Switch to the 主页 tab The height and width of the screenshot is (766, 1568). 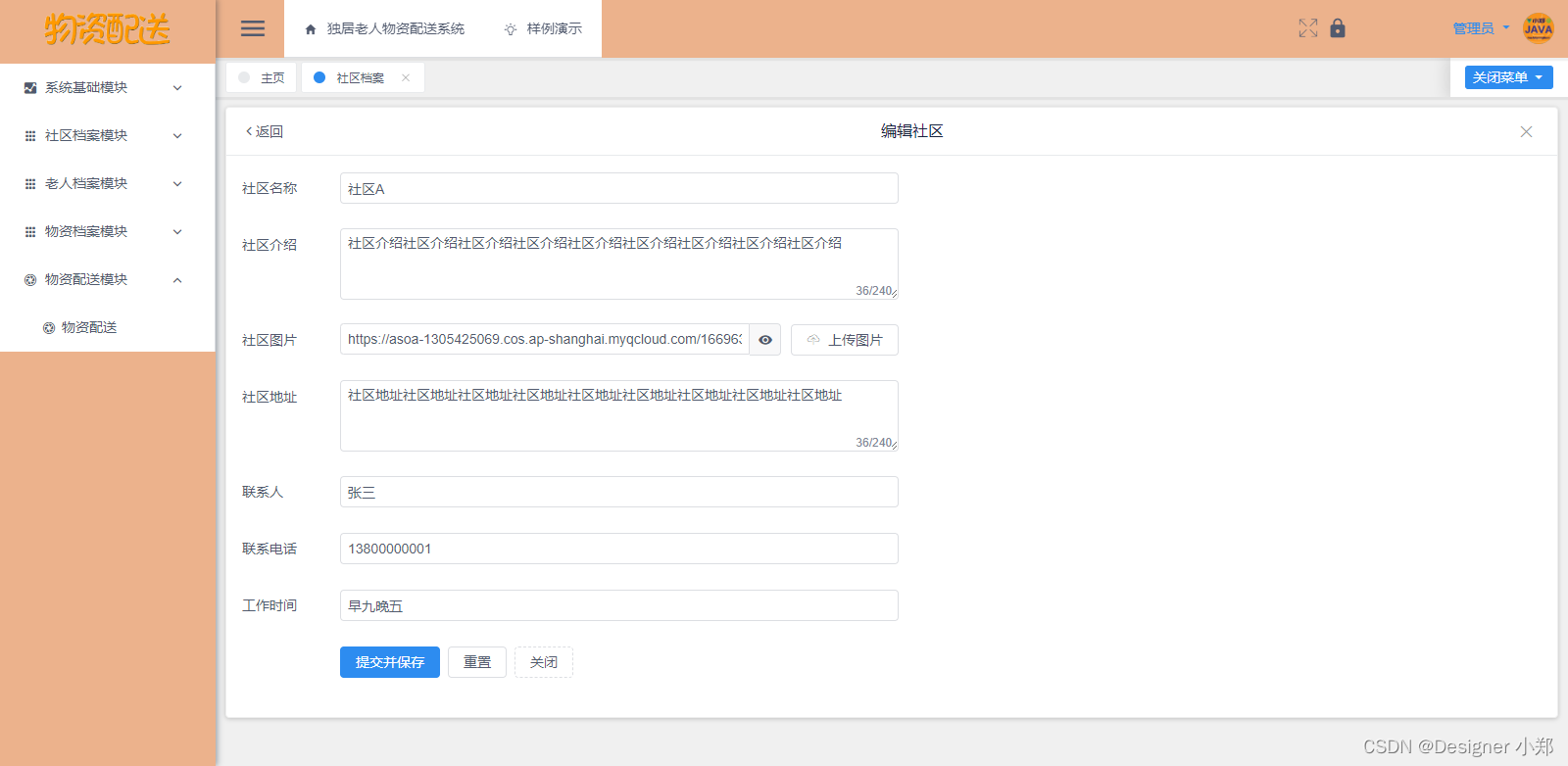[x=262, y=77]
